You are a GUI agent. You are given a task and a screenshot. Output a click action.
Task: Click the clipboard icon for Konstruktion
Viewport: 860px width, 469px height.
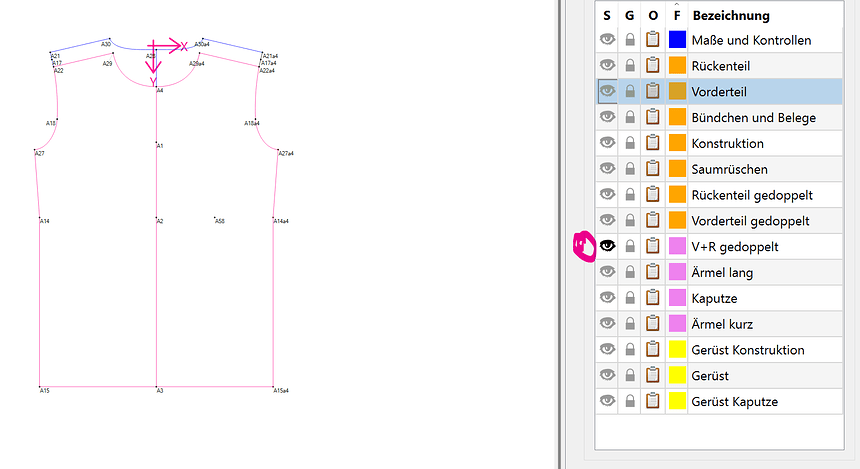653,143
